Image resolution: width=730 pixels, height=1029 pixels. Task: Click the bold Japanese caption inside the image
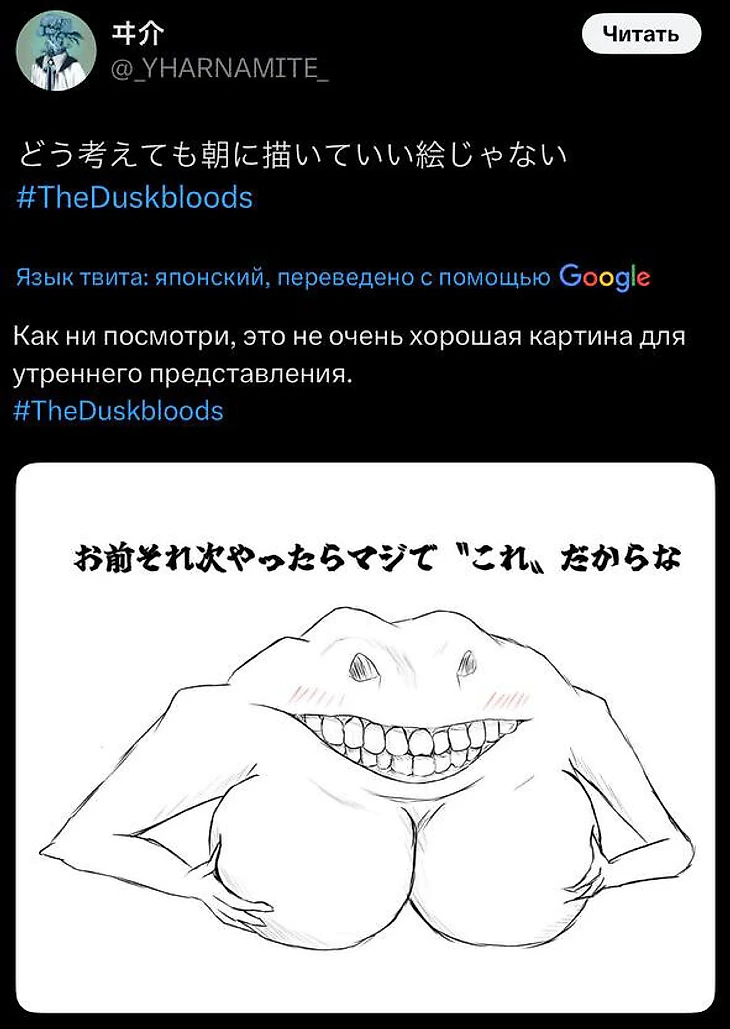click(x=376, y=559)
